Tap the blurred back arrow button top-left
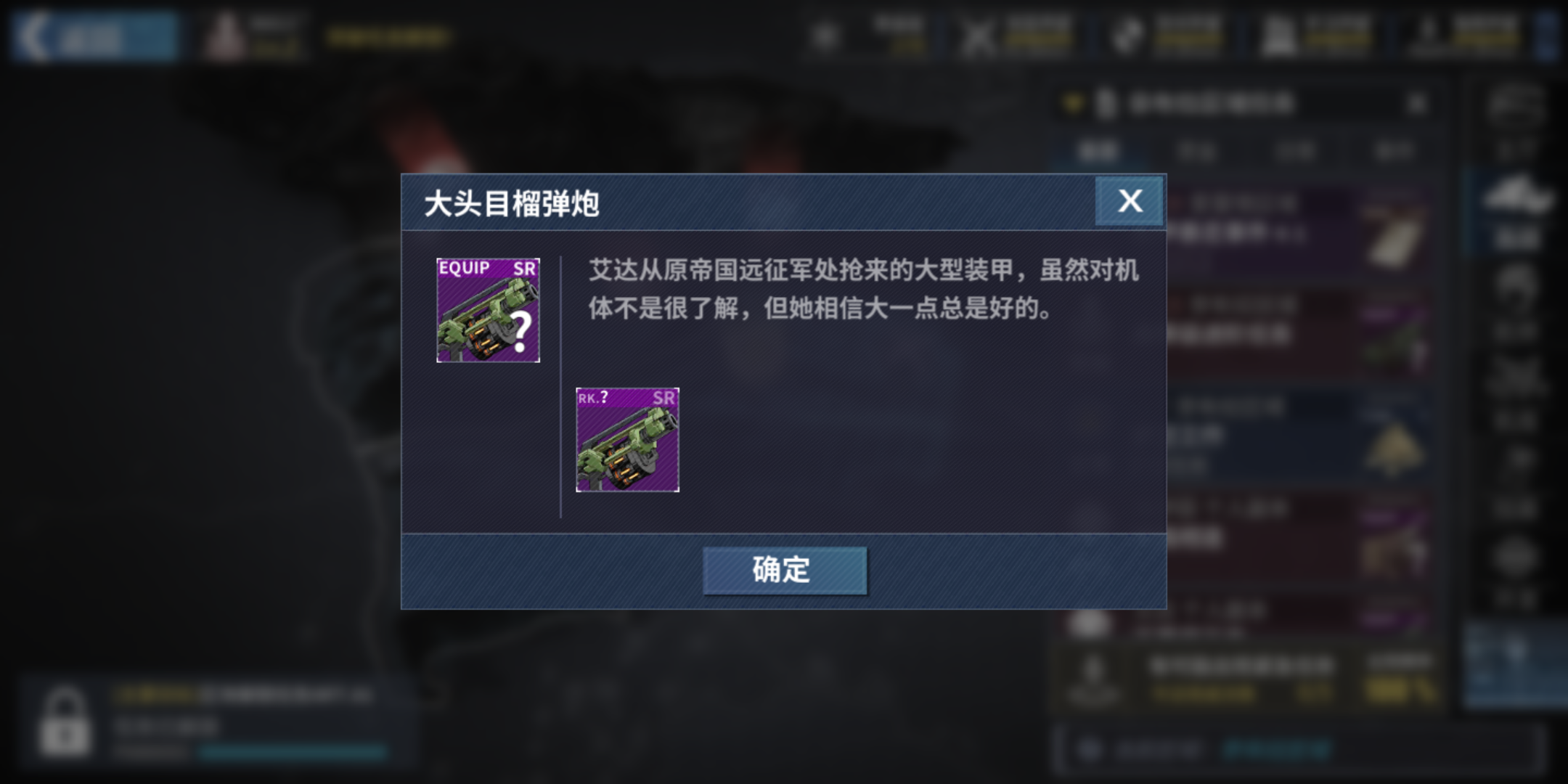The image size is (1568, 784). (94, 36)
